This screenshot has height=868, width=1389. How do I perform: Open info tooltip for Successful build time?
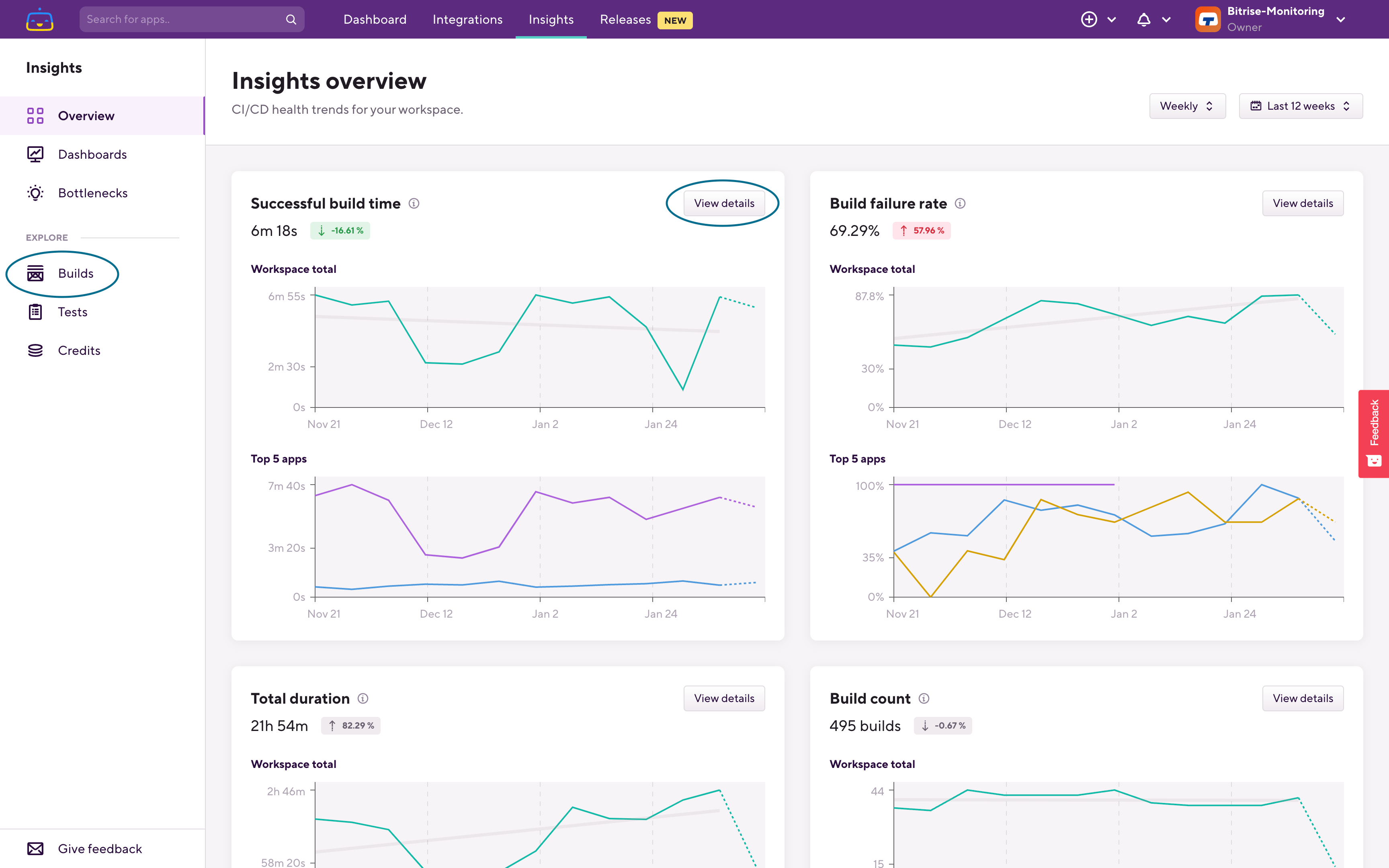(x=414, y=203)
